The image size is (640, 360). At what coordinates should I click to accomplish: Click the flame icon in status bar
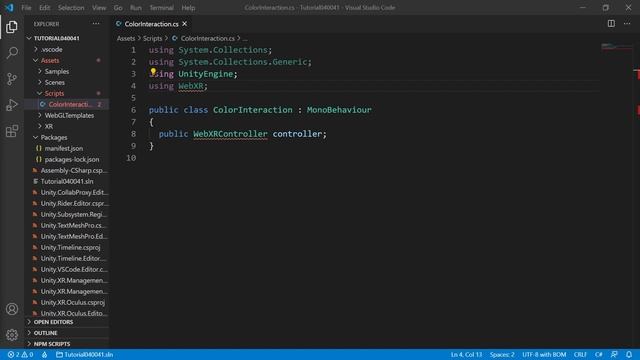44,354
